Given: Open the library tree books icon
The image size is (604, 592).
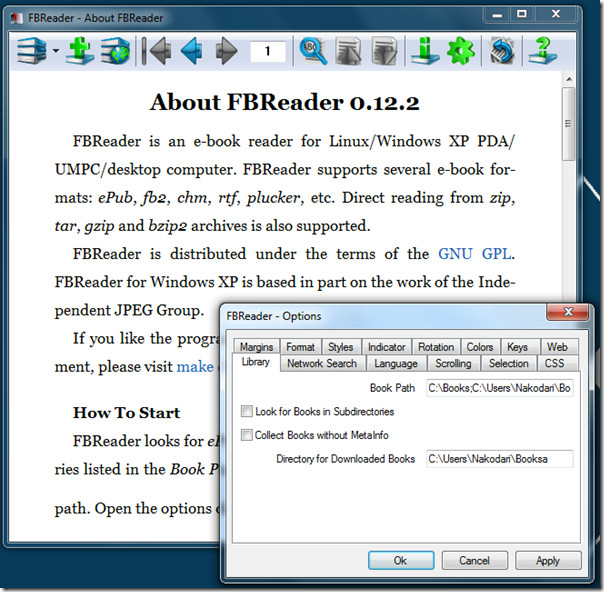Looking at the screenshot, I should coord(32,50).
